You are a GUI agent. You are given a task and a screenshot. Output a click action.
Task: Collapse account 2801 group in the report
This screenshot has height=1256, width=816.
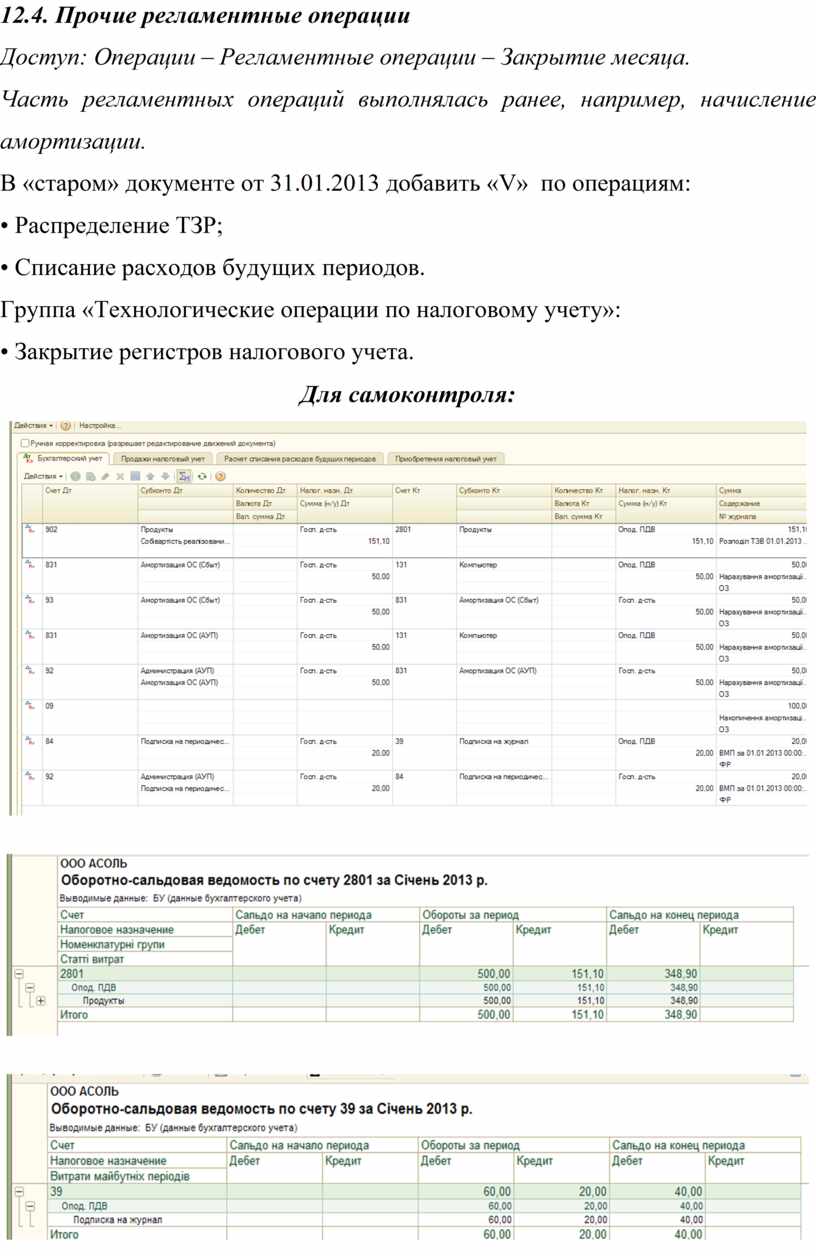[17, 972]
